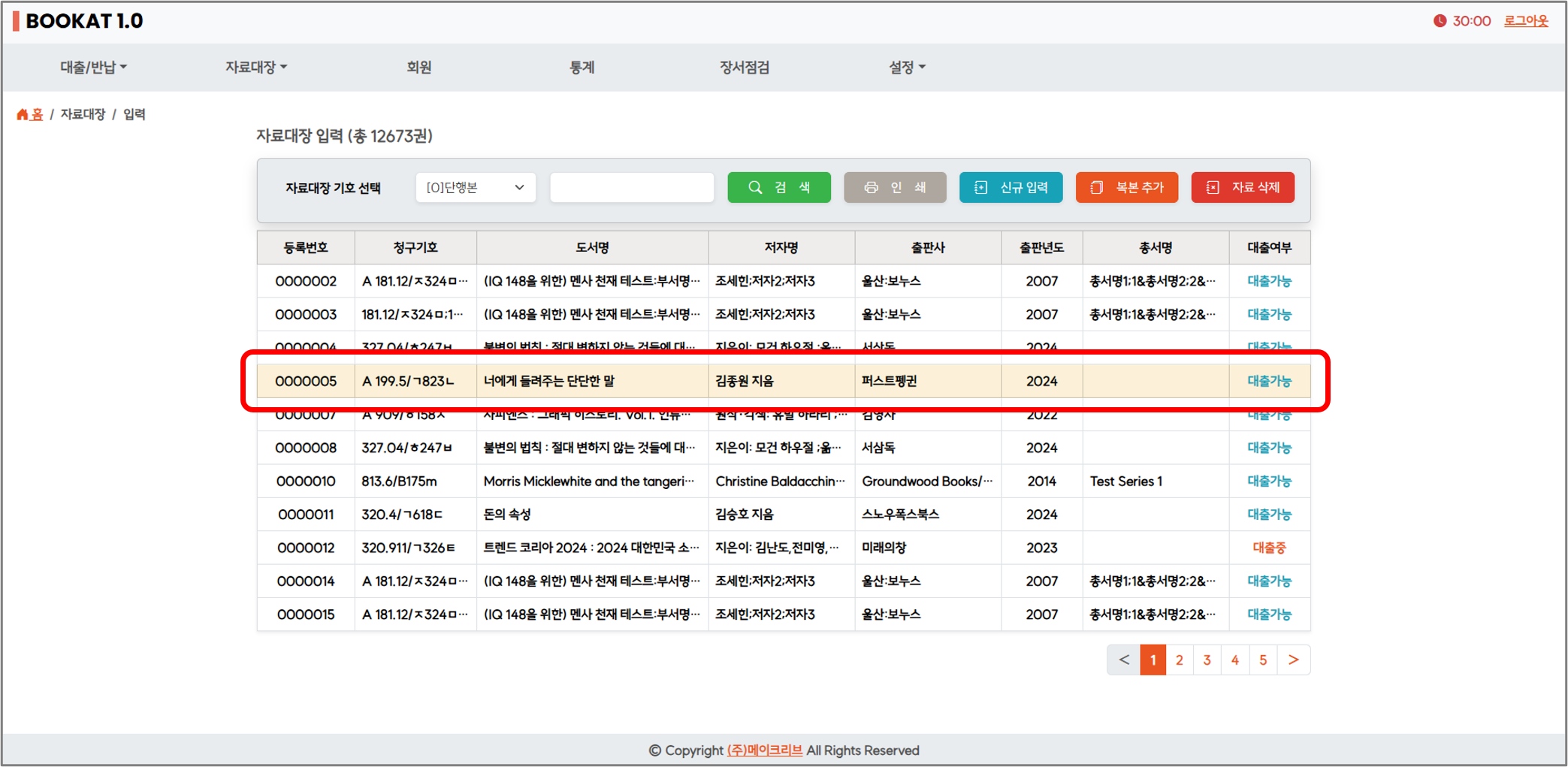Image resolution: width=1568 pixels, height=767 pixels.
Task: Click the magnifier icon on search button
Action: tap(755, 188)
